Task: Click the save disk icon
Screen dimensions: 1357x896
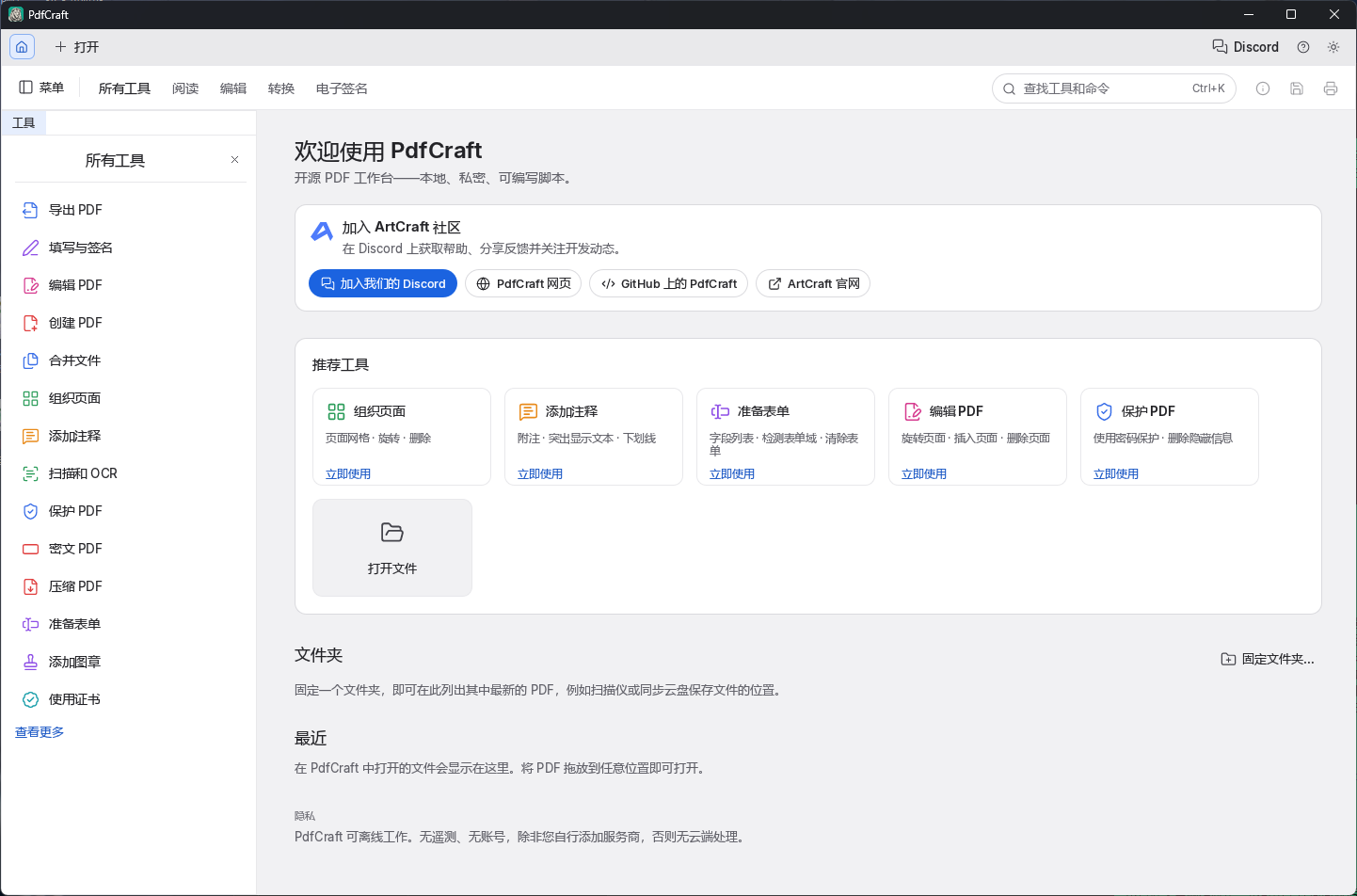Action: coord(1297,88)
